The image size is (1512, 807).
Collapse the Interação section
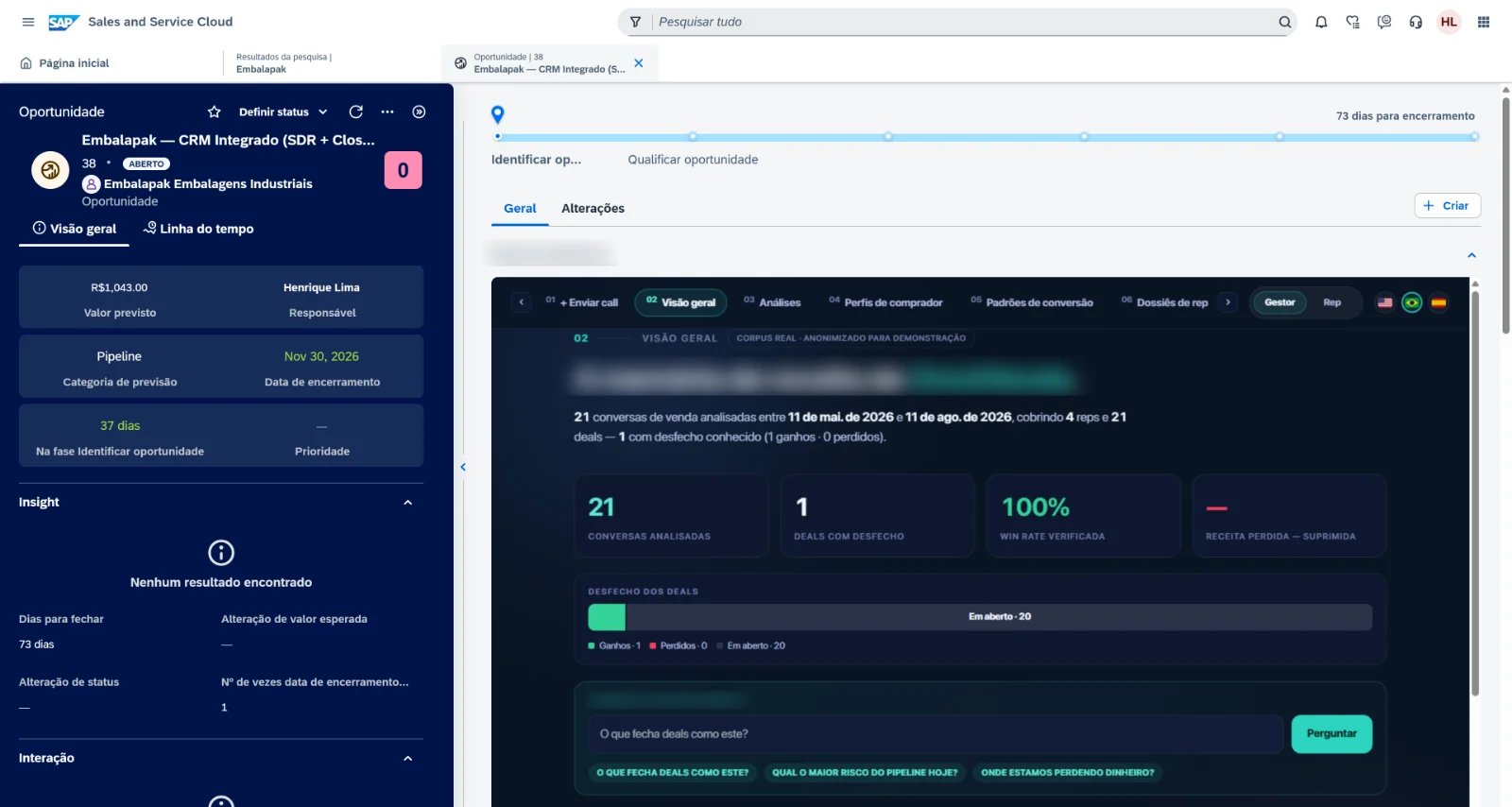tap(408, 759)
